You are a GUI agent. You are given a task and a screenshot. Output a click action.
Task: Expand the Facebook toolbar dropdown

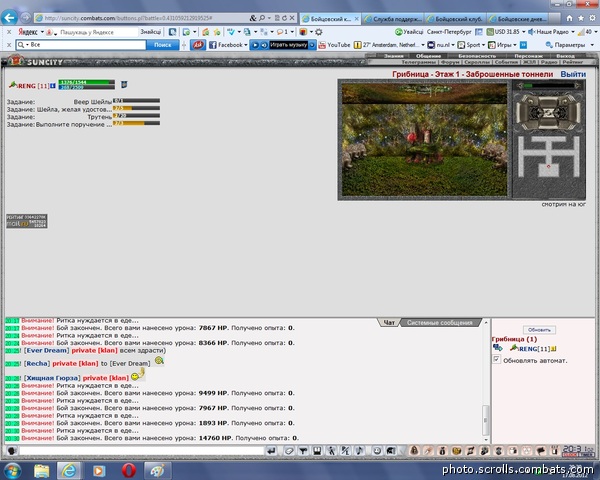[x=246, y=45]
